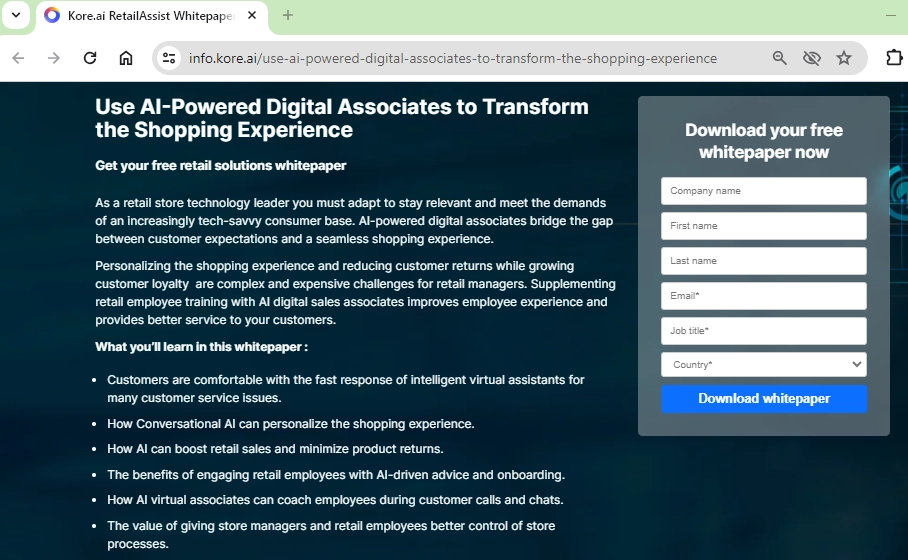This screenshot has width=908, height=560.
Task: Click the bullet about coaching employees during calls
Action: [335, 500]
